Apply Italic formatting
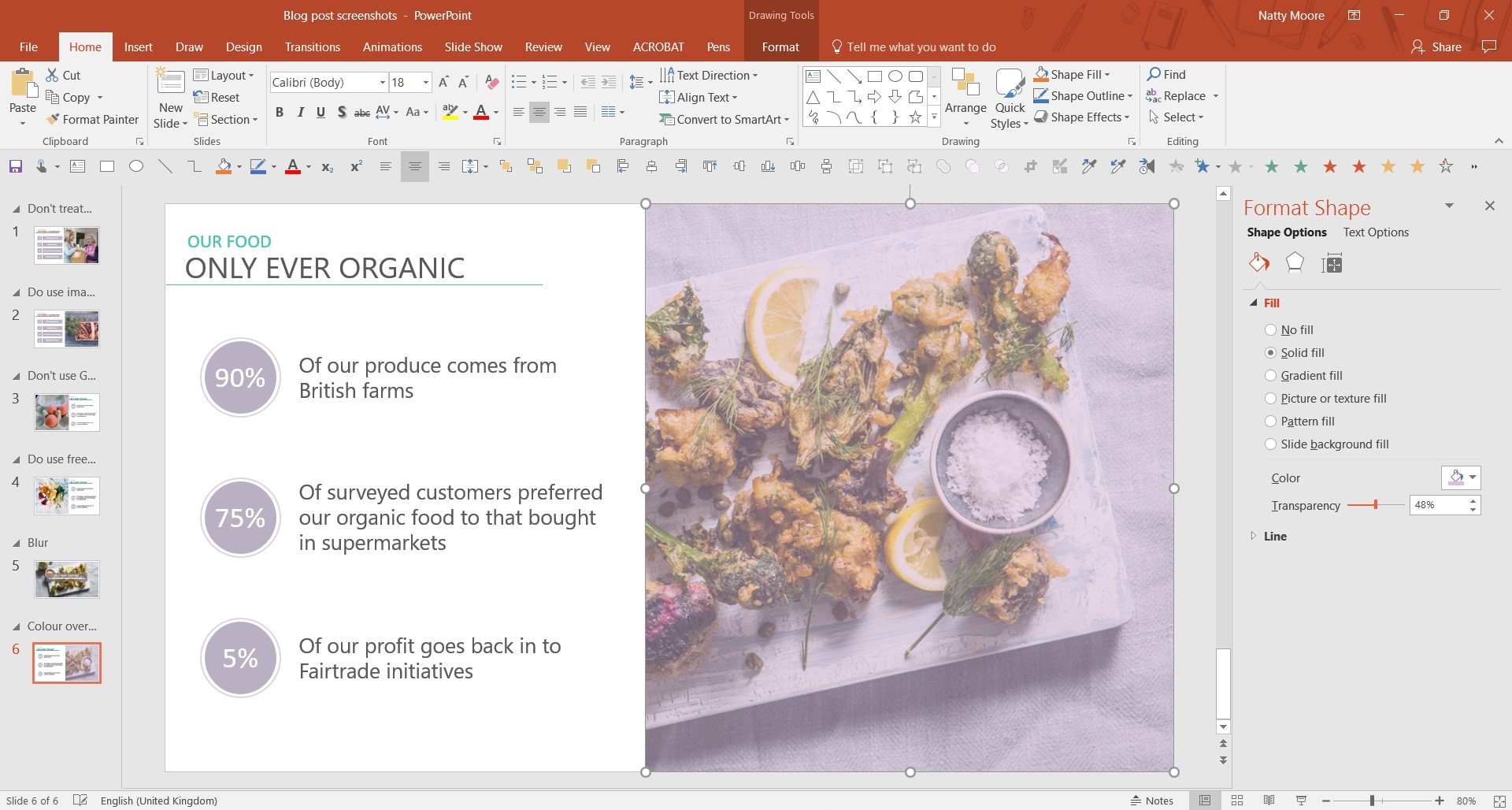The width and height of the screenshot is (1512, 810). (300, 113)
